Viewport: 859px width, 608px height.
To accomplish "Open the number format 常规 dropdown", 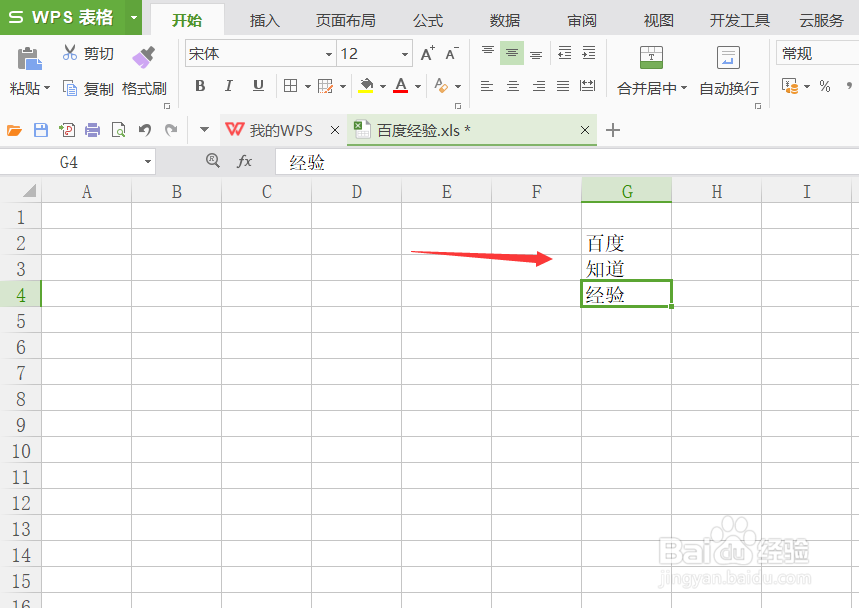I will (x=817, y=54).
